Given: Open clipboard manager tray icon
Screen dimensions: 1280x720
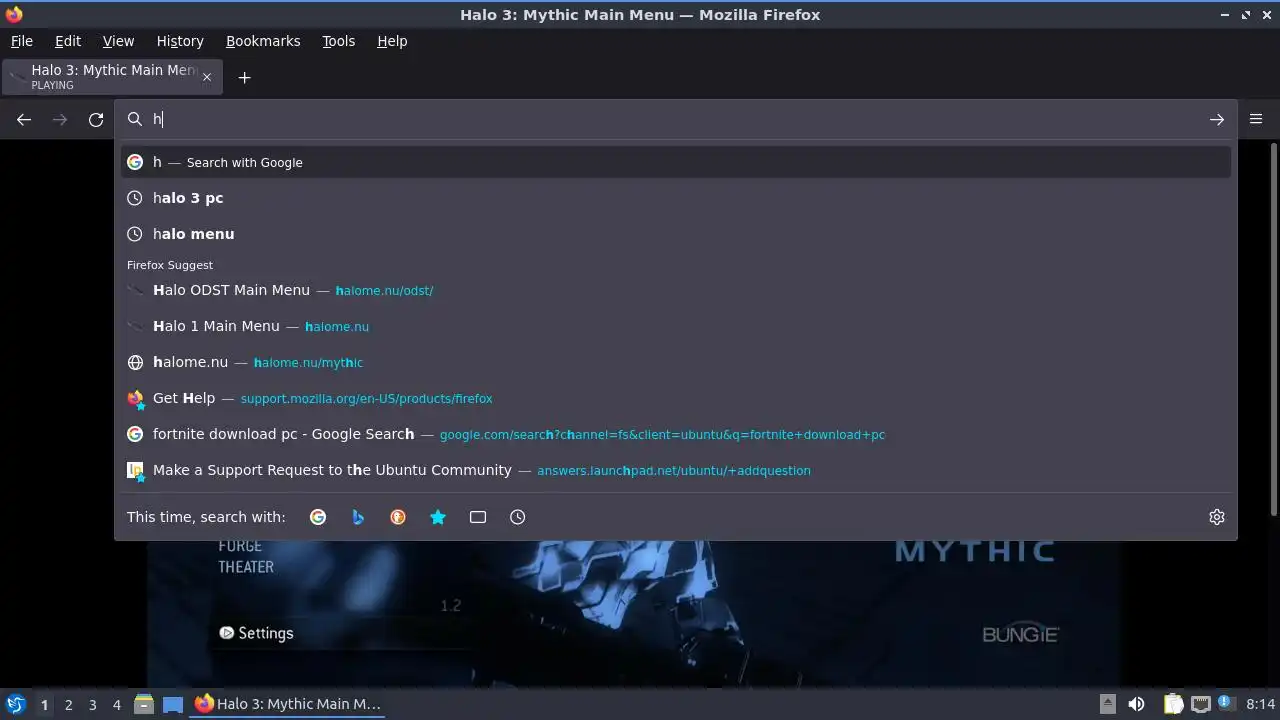Looking at the screenshot, I should click(1173, 704).
